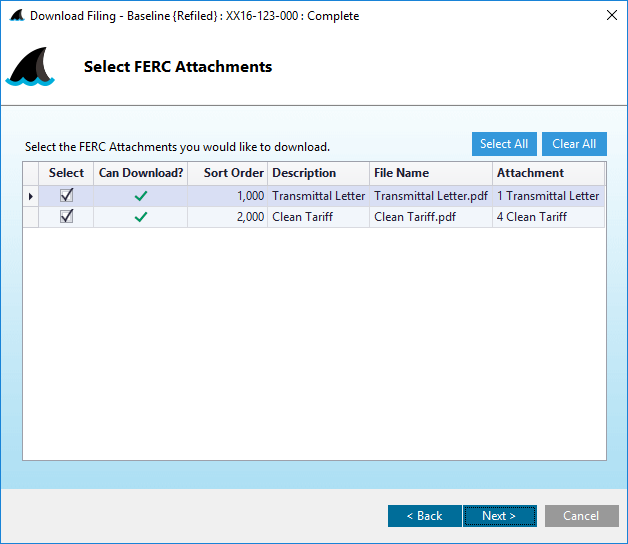Click green checkmark in Transmittal Letter row
Screen dimensions: 628x544
point(141,196)
